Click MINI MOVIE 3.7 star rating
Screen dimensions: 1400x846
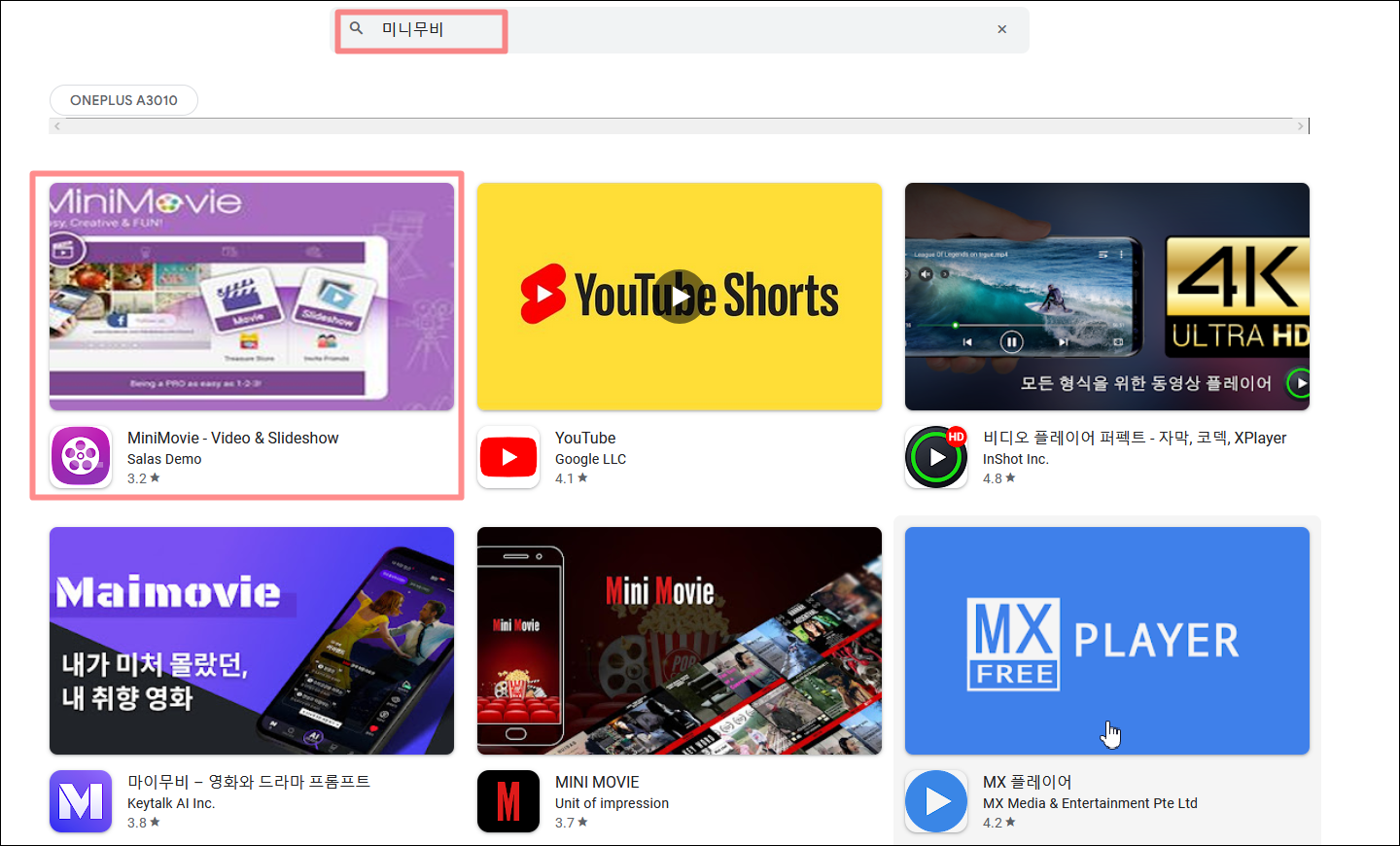pyautogui.click(x=572, y=823)
